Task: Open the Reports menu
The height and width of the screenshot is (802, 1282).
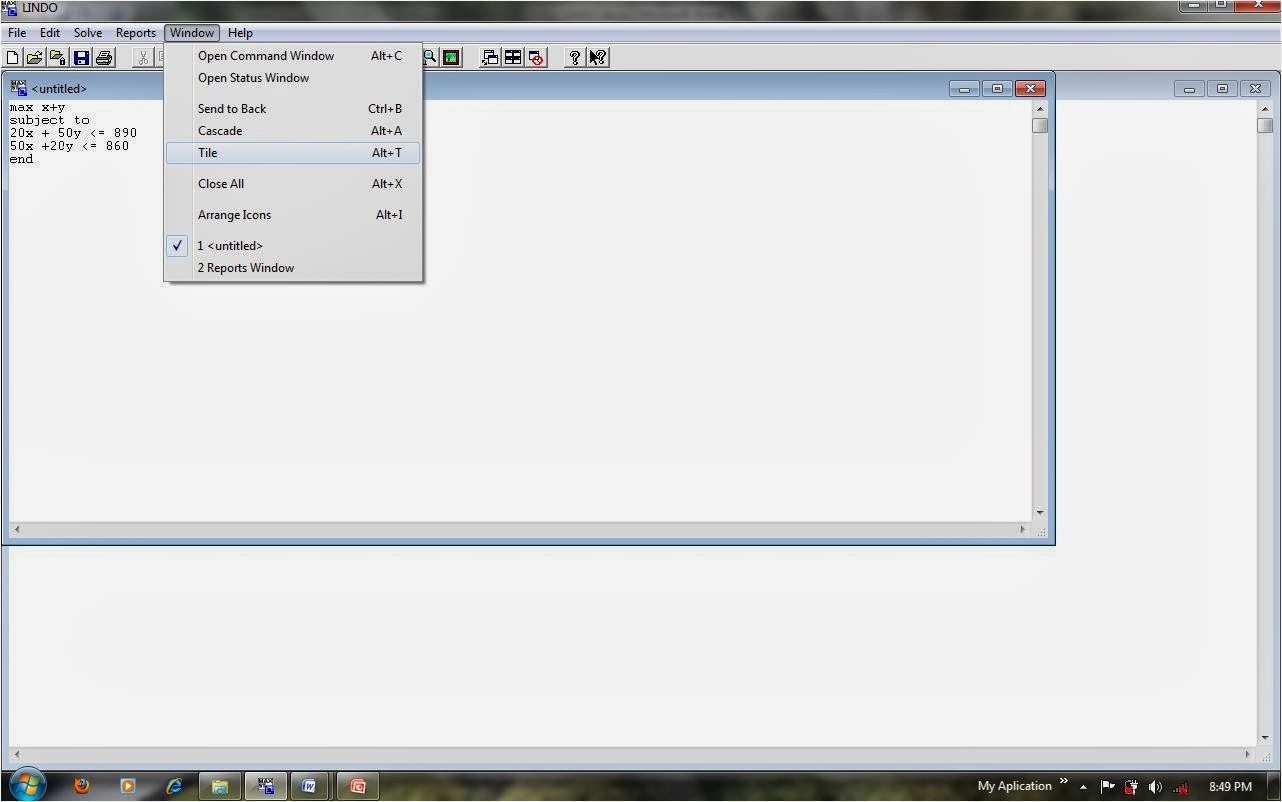Action: click(x=135, y=32)
